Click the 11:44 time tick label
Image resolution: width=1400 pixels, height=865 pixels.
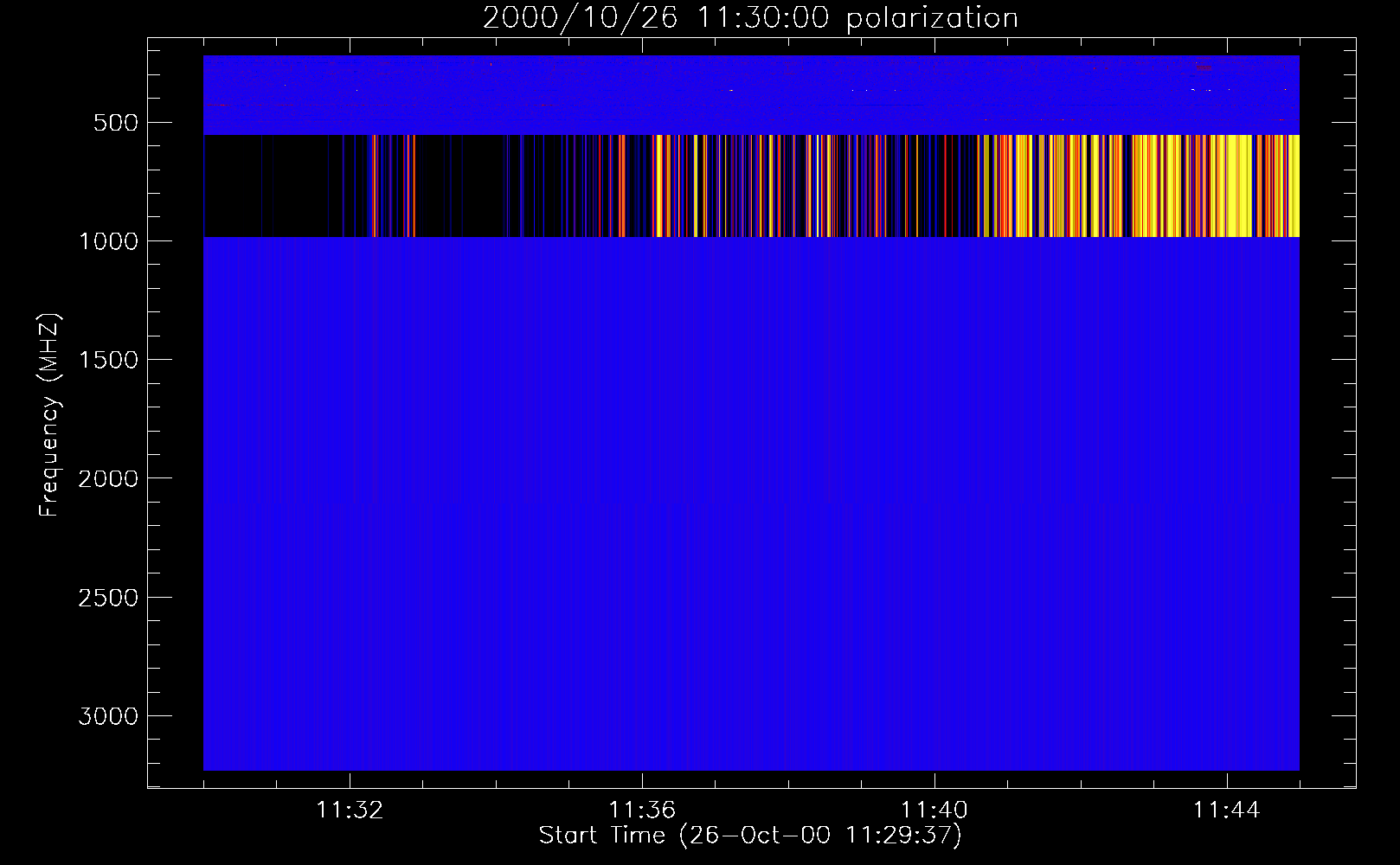(1227, 811)
